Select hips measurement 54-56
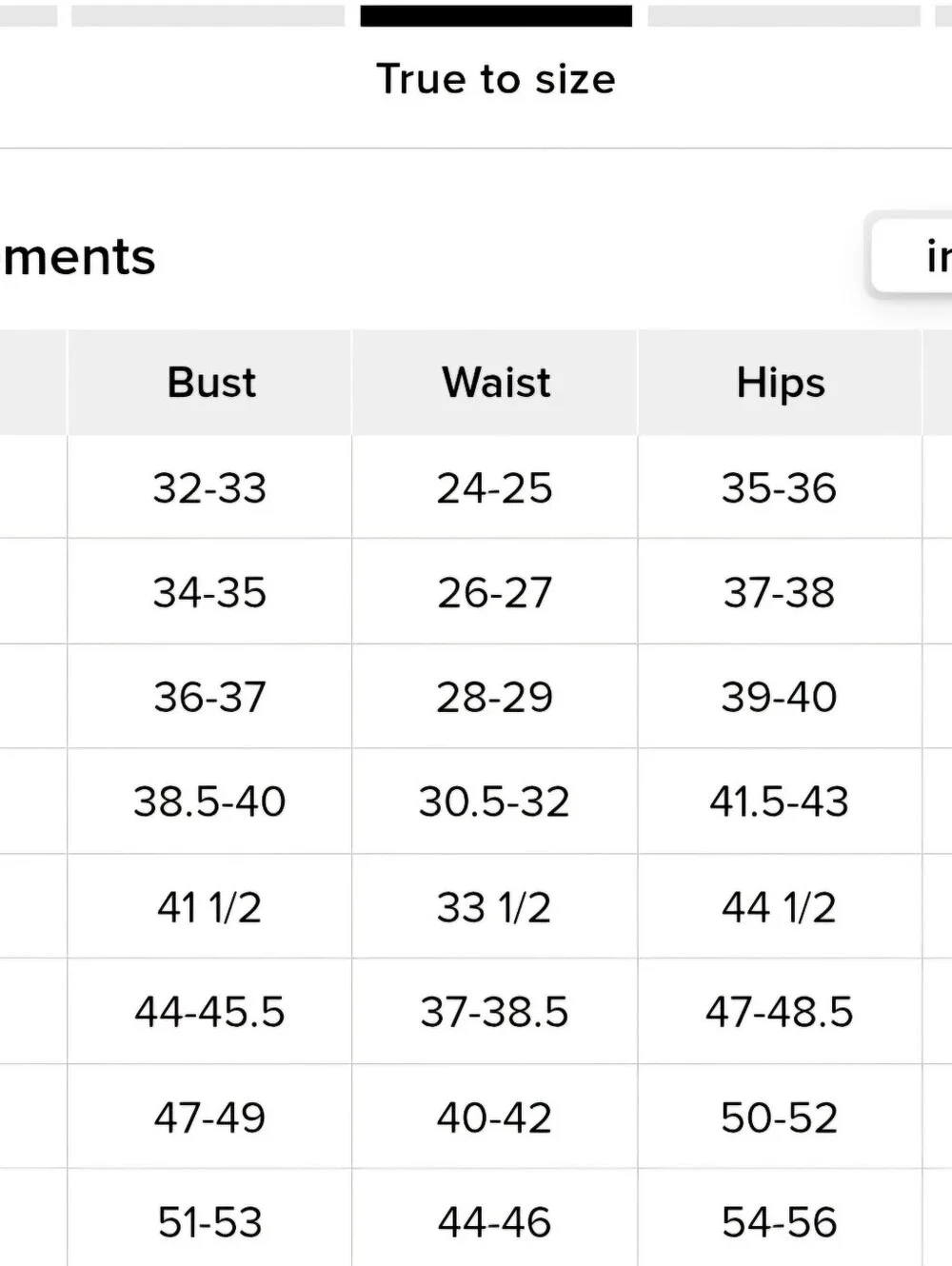Viewport: 952px width, 1266px height. 780,1222
